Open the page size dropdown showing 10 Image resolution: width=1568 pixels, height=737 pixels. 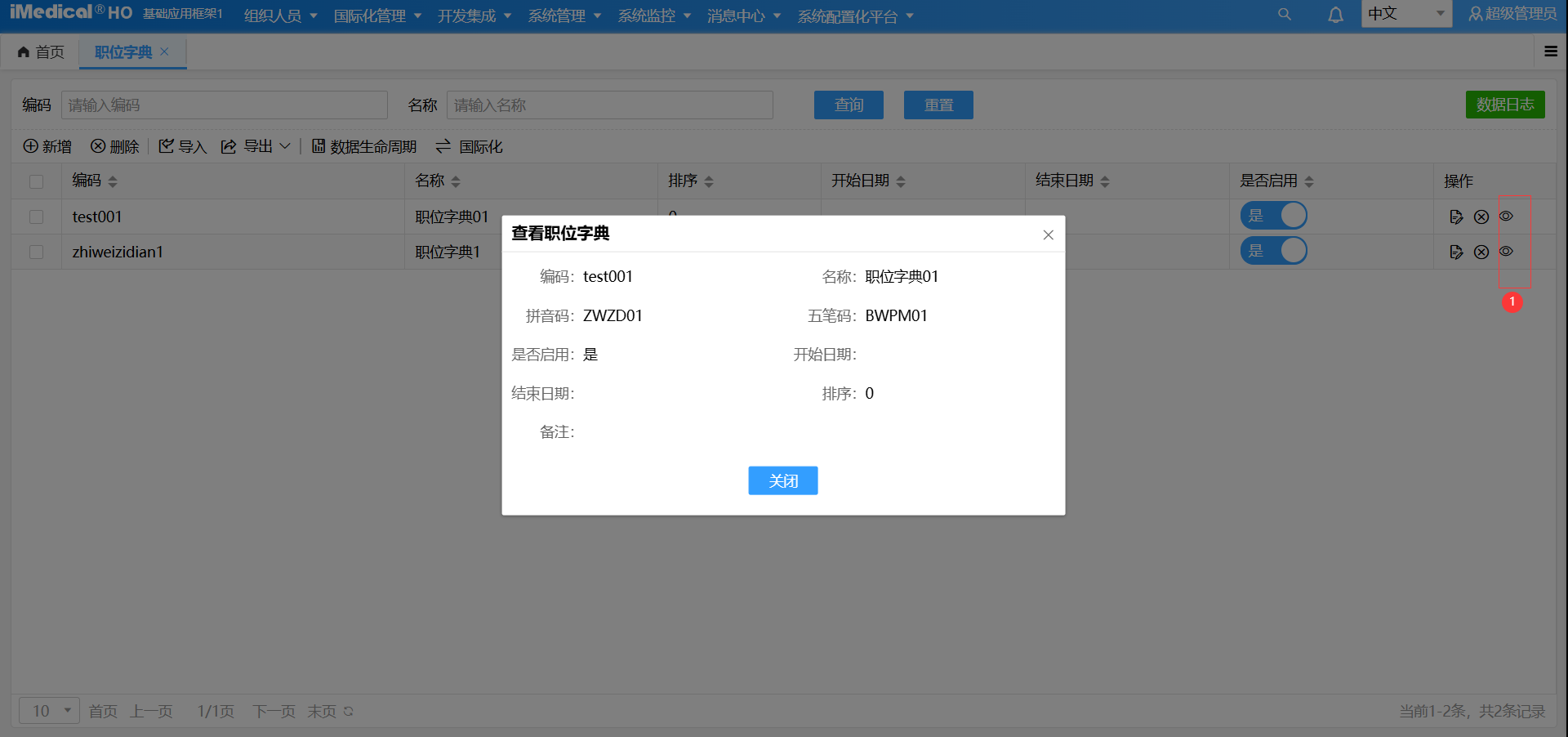pyautogui.click(x=48, y=711)
